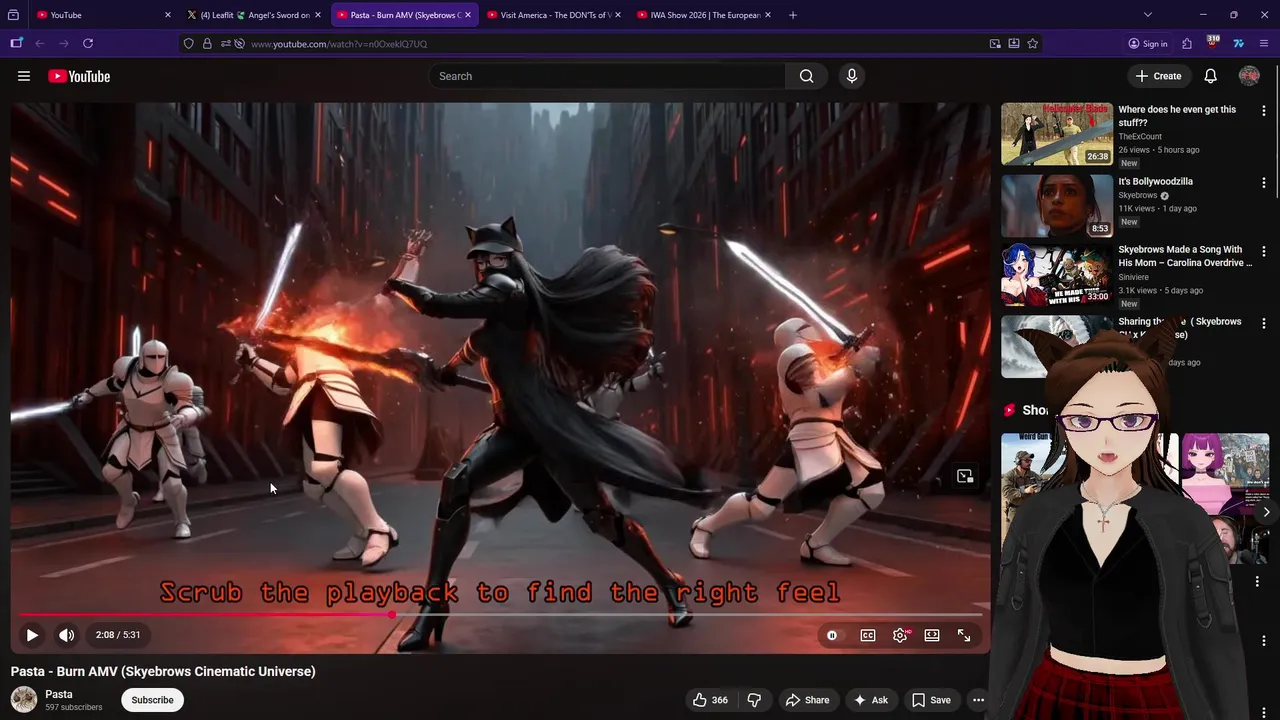Viewport: 1280px width, 720px height.
Task: Like the video with thumbs up
Action: 710,700
